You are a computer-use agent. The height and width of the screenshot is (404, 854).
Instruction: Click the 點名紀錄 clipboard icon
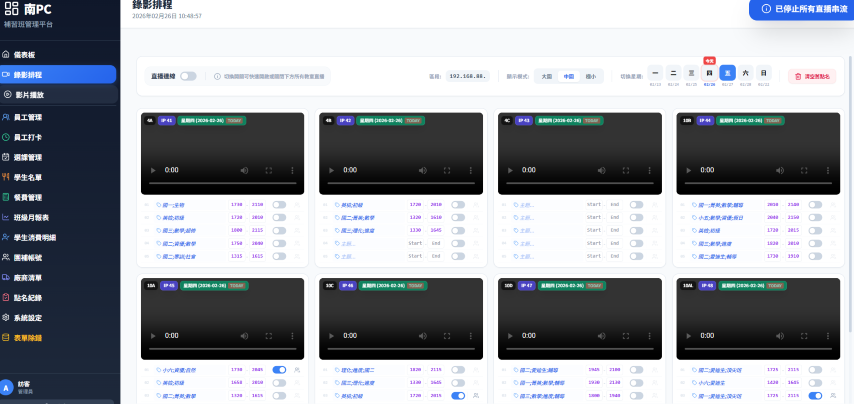coord(7,297)
